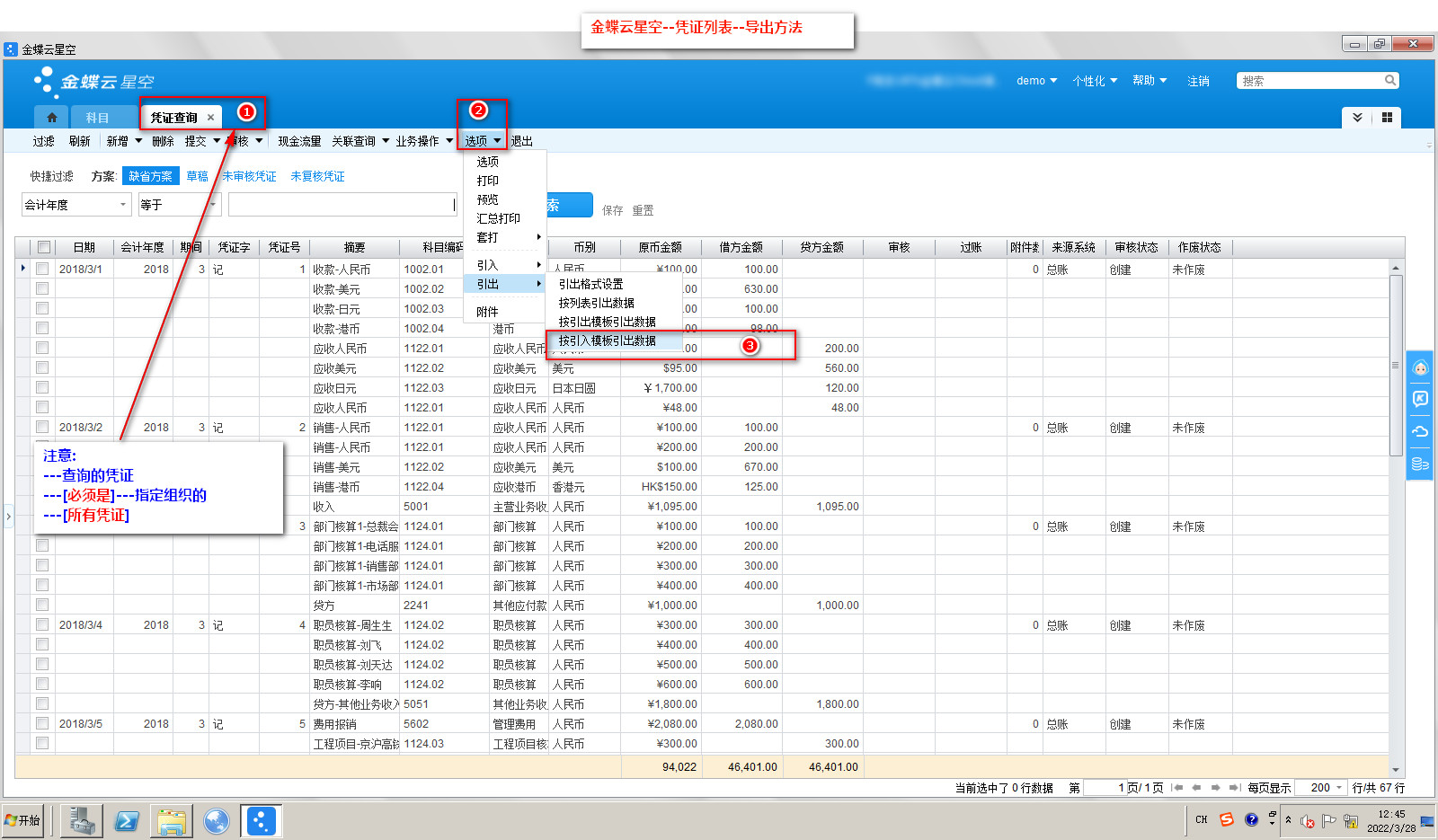1438x840 pixels.
Task: Click the double-chevron collapse icon
Action: pyautogui.click(x=1357, y=118)
